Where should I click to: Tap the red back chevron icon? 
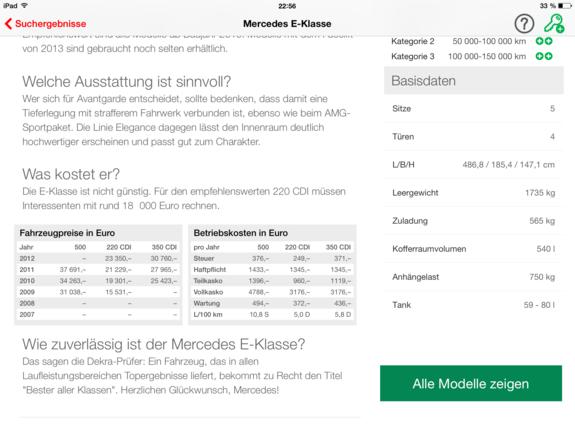pyautogui.click(x=8, y=24)
